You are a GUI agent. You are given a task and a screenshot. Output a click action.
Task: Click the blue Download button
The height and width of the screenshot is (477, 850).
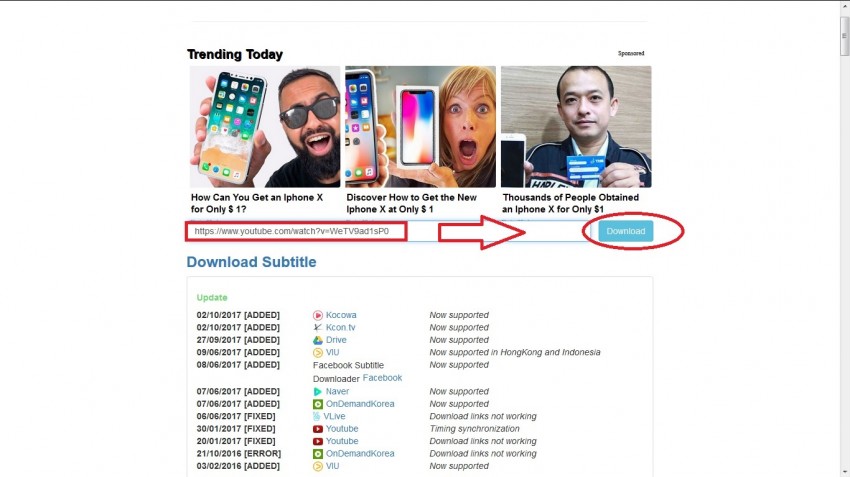[x=626, y=231]
